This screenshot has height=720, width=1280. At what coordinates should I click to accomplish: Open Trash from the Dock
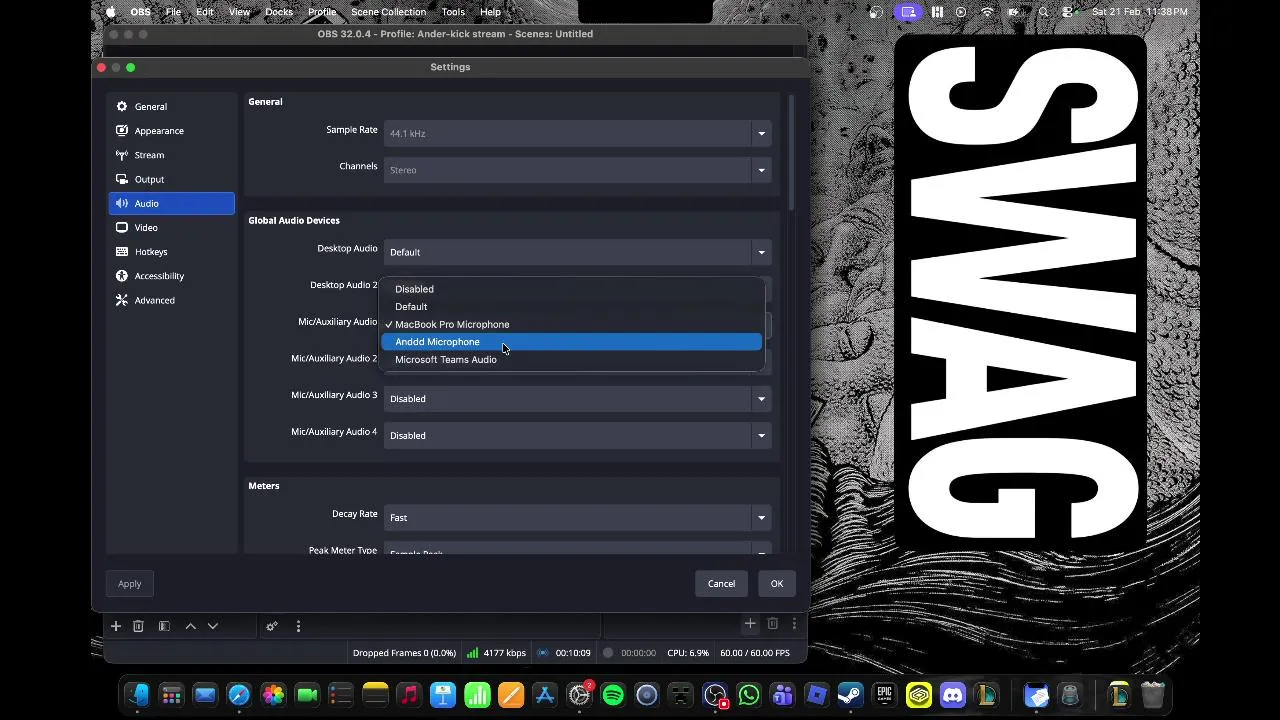(x=1153, y=695)
